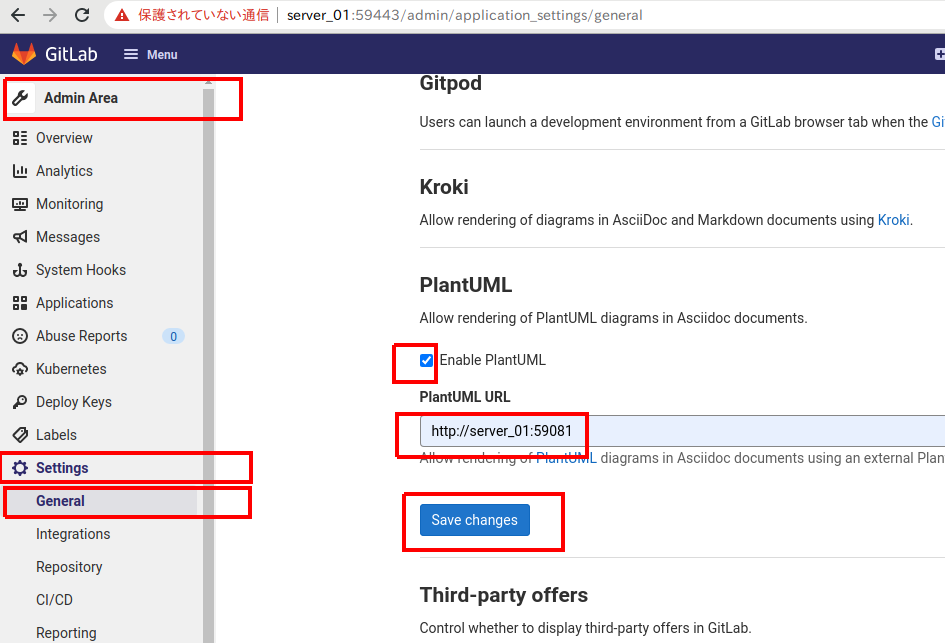The image size is (945, 643).
Task: Click the hamburger Menu icon
Action: click(131, 54)
